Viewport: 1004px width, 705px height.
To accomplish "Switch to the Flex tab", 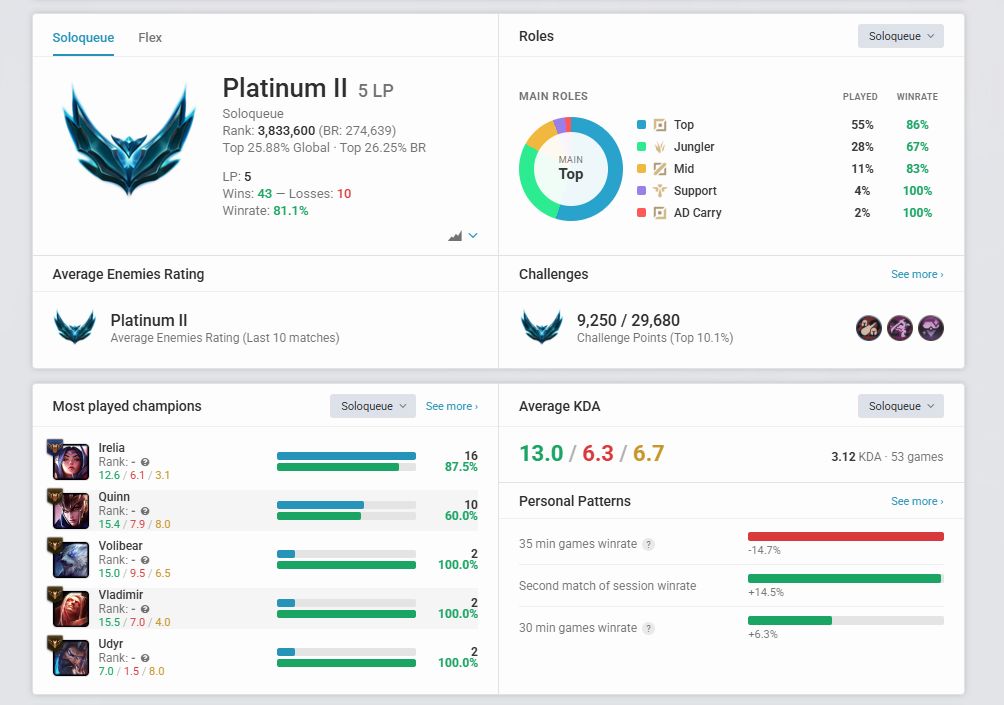I will tap(150, 38).
